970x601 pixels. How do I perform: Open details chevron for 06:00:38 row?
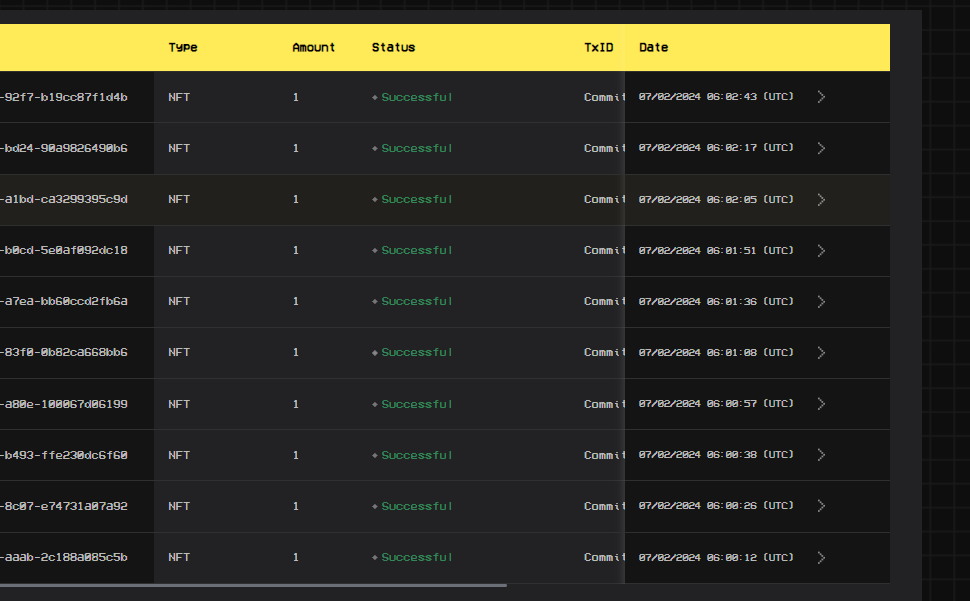821,455
